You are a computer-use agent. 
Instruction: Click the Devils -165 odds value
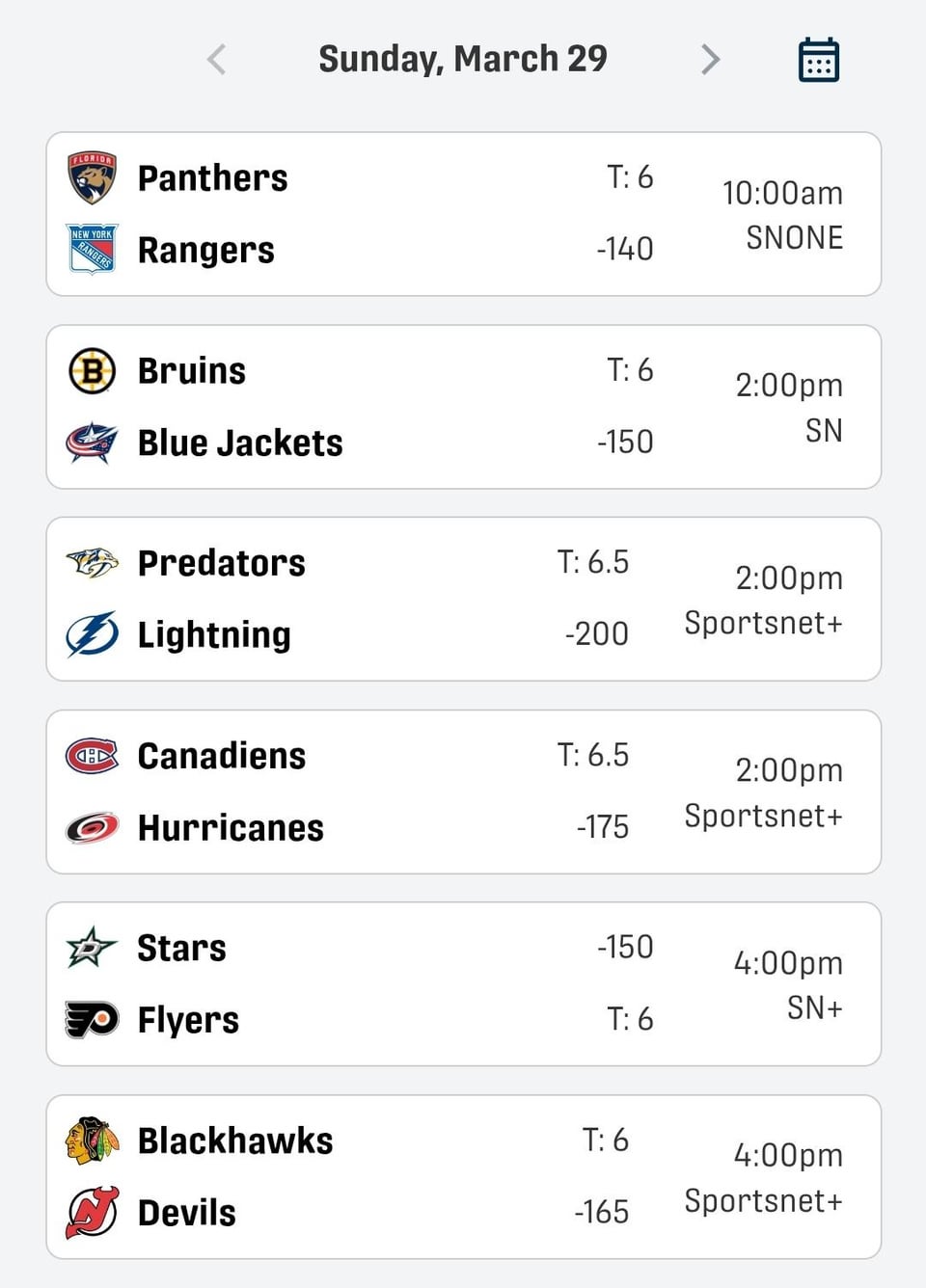pyautogui.click(x=601, y=1212)
